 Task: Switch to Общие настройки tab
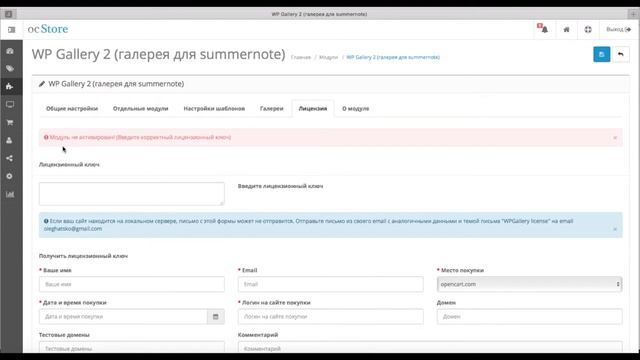tap(72, 109)
